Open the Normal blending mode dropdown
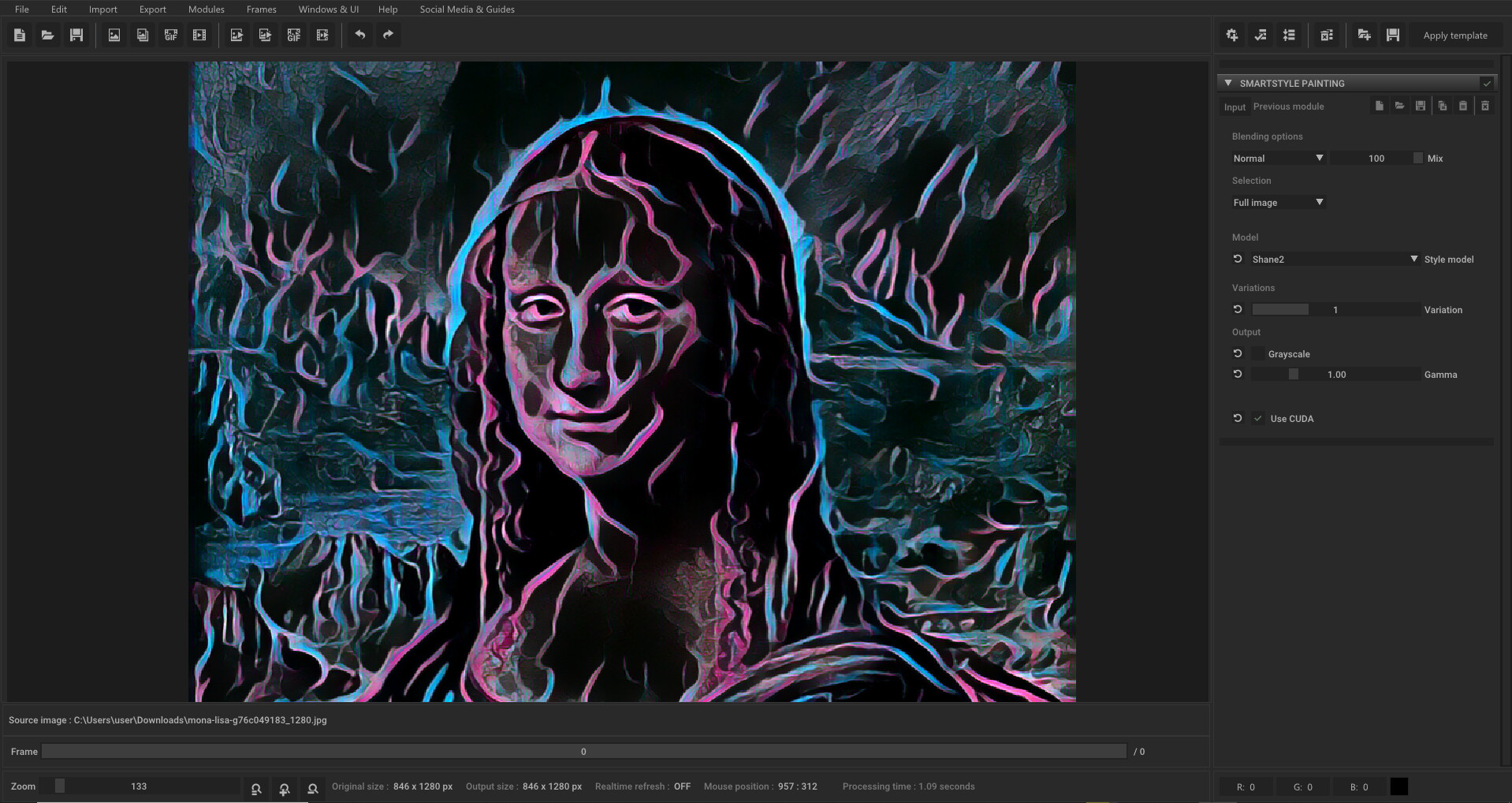Viewport: 1512px width, 803px height. point(1277,158)
